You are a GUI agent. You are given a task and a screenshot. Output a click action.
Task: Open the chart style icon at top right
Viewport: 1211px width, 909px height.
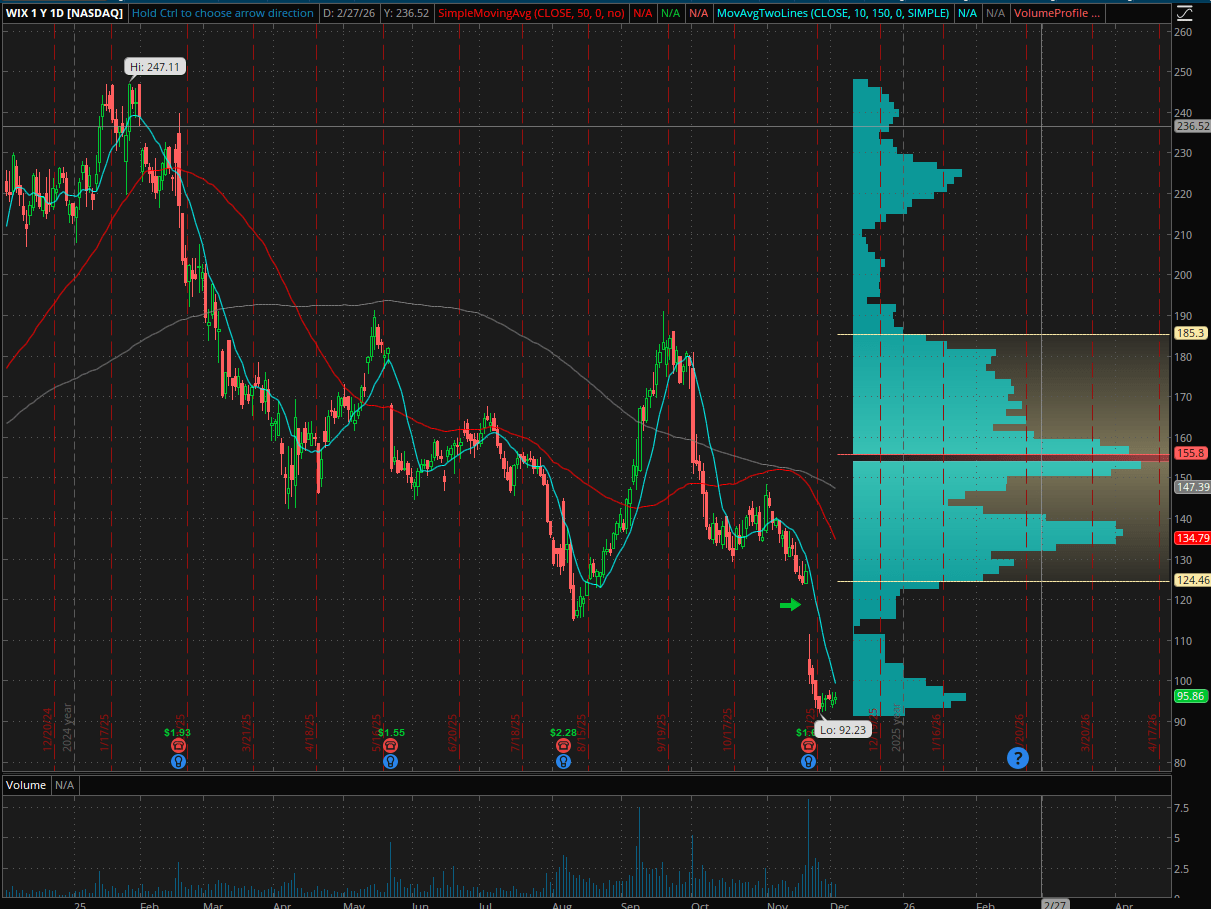click(1185, 13)
